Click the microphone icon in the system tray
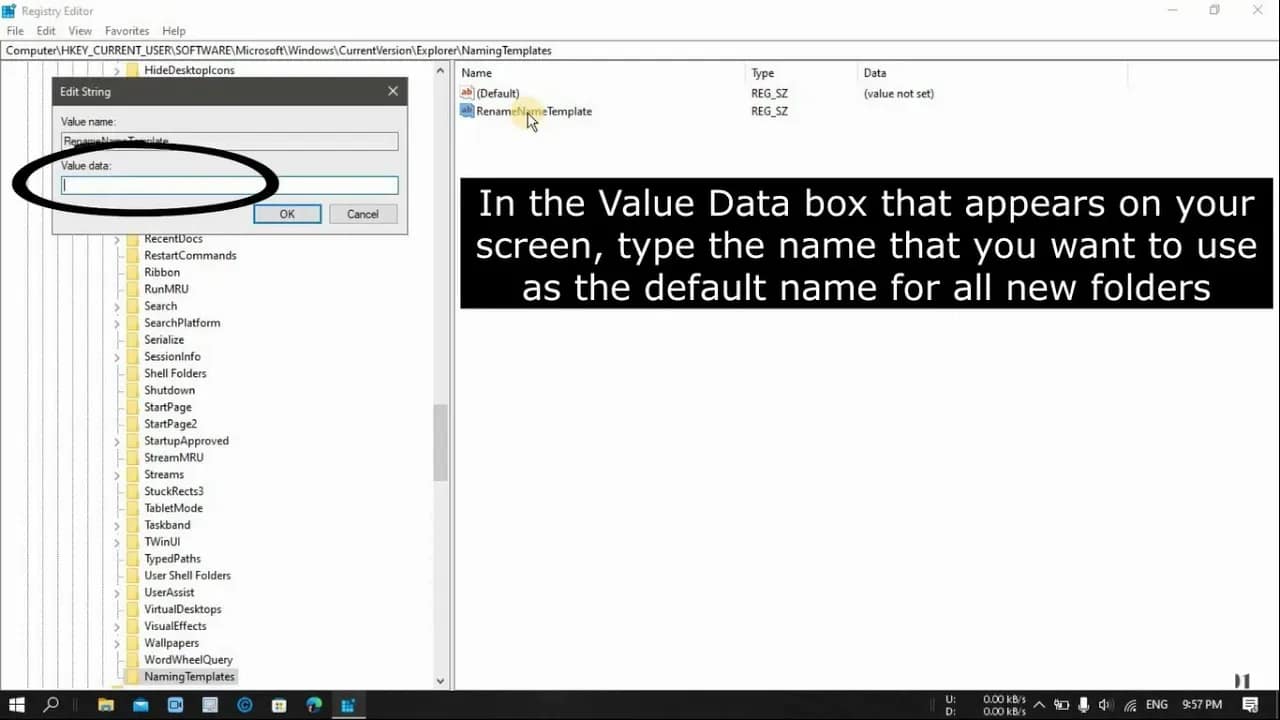The image size is (1280, 720). [1083, 705]
